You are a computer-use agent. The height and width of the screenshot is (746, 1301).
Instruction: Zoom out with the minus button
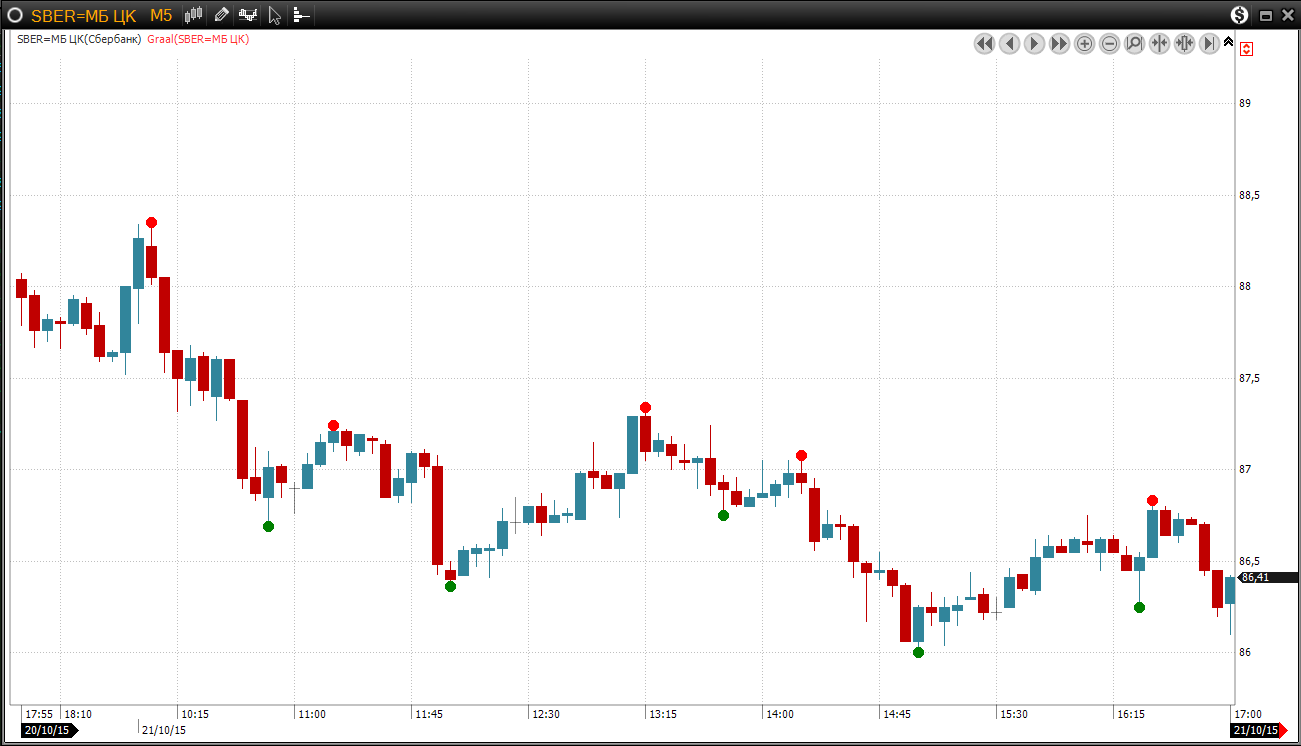1110,44
